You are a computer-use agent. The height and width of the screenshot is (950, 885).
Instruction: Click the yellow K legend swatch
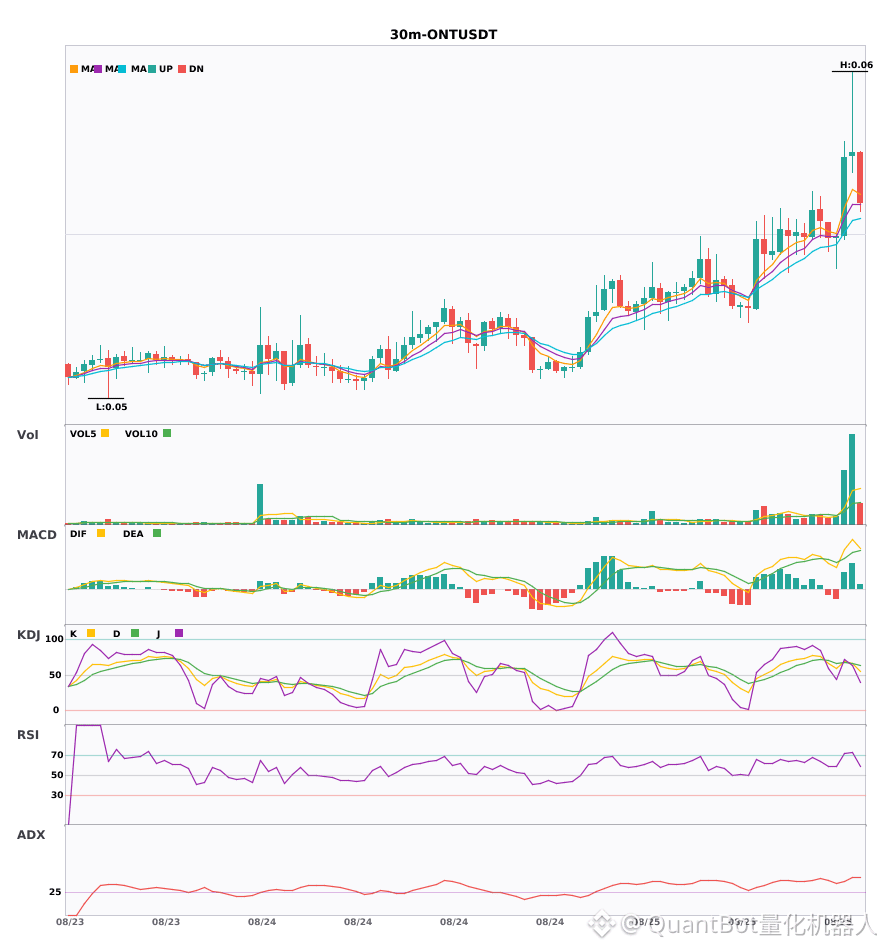coord(91,633)
